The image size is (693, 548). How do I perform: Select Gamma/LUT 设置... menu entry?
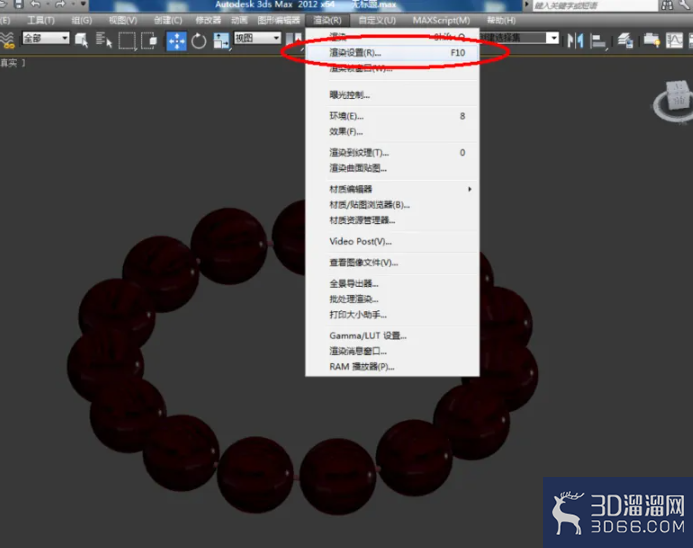(392, 336)
